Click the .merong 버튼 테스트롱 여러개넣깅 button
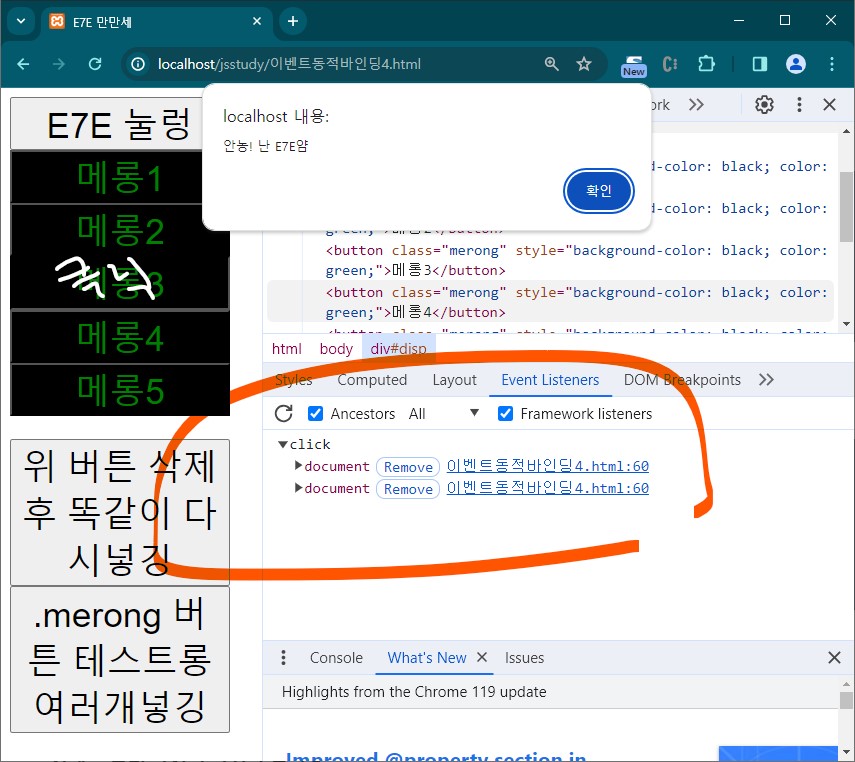The width and height of the screenshot is (855, 762). (120, 659)
